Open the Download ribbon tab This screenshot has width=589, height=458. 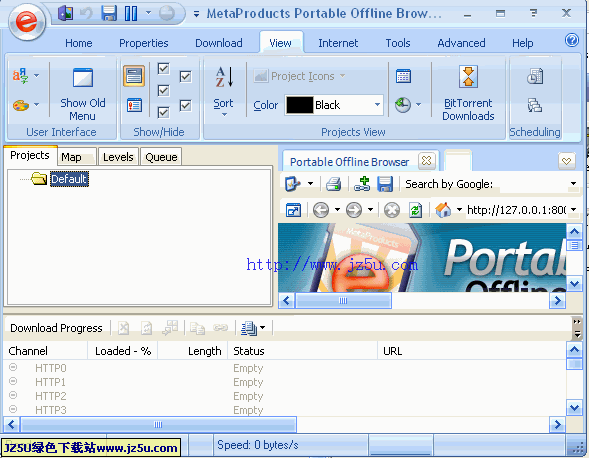coord(219,43)
